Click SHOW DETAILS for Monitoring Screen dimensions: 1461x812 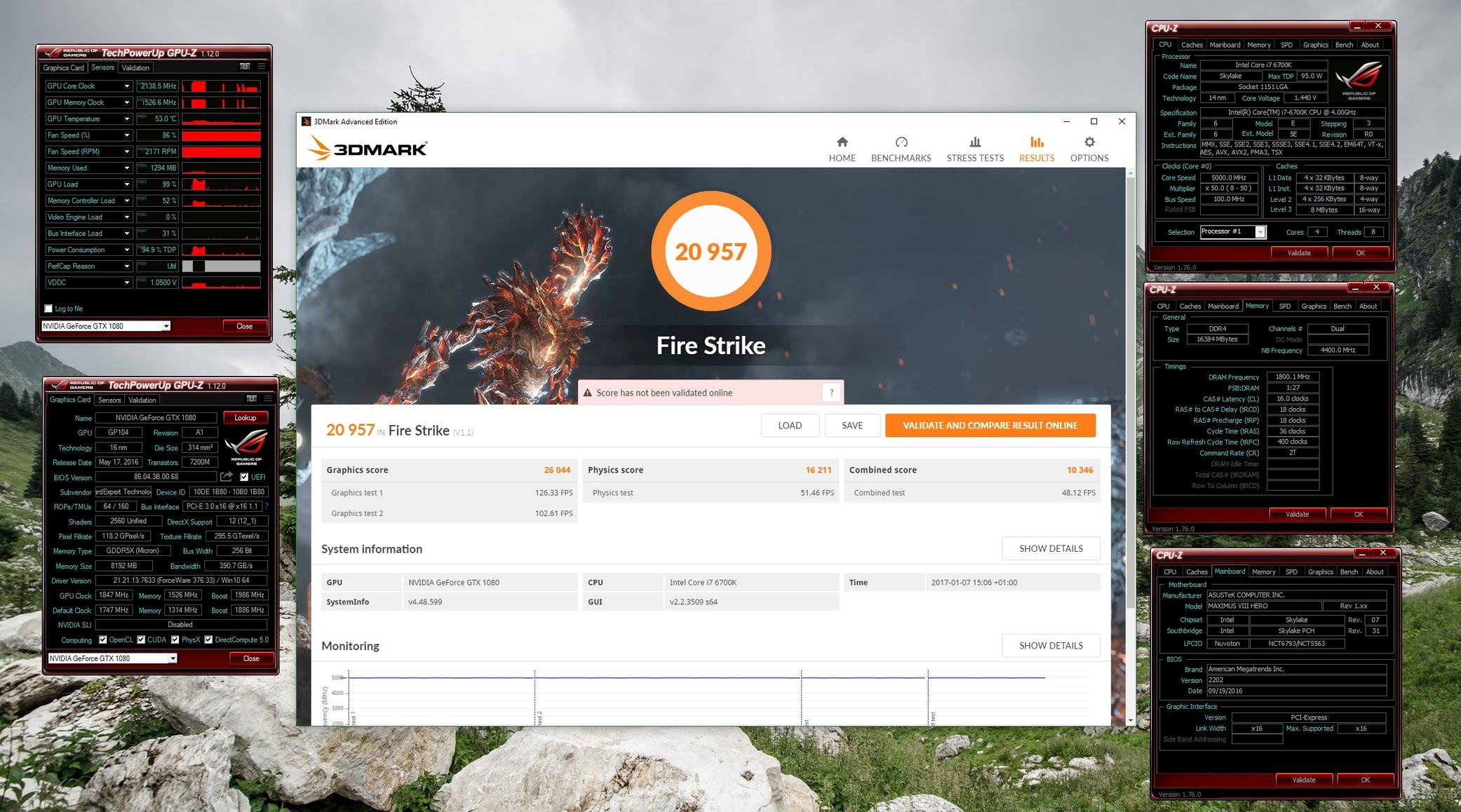pos(1051,645)
